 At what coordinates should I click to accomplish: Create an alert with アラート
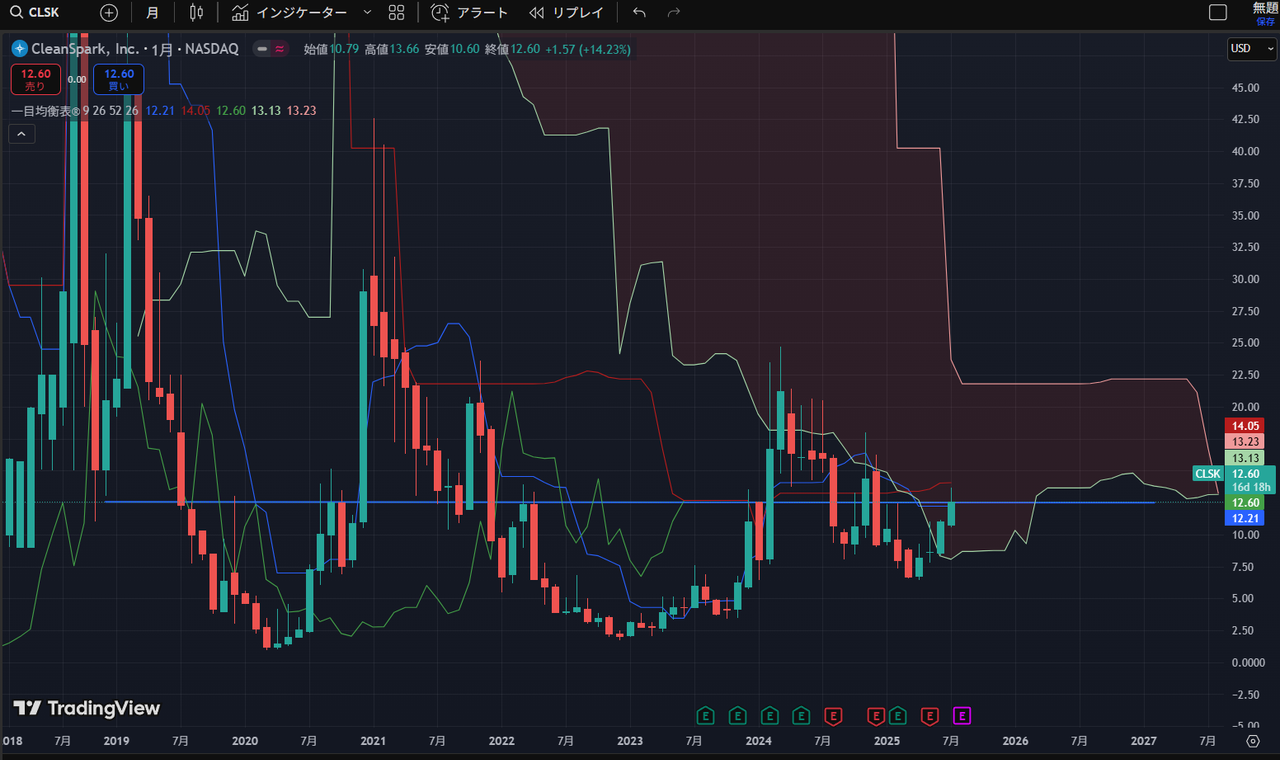(470, 13)
